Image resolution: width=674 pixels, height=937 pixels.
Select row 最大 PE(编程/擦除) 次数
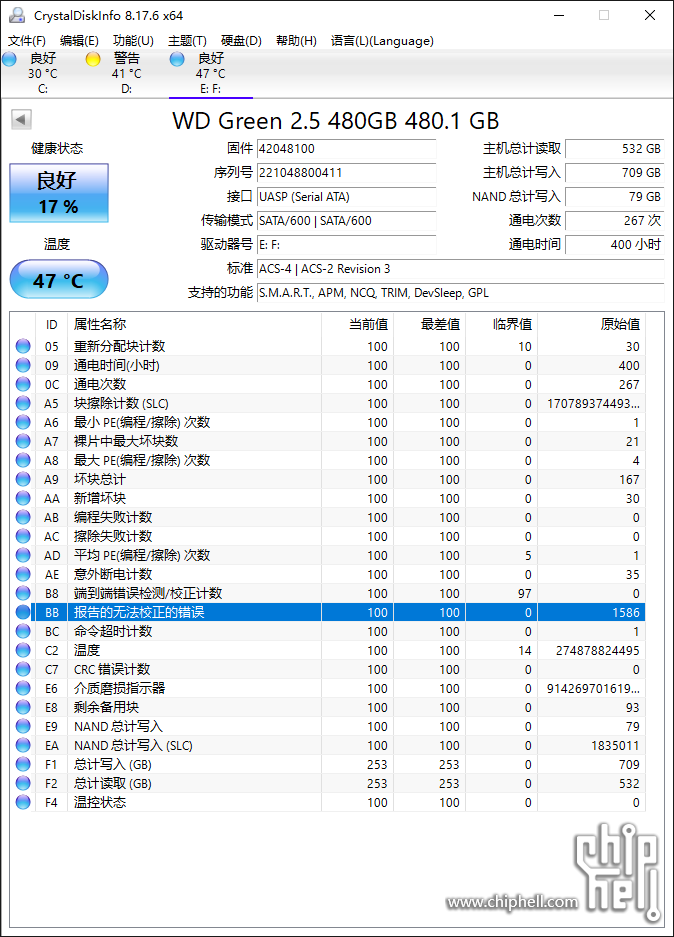pos(327,460)
